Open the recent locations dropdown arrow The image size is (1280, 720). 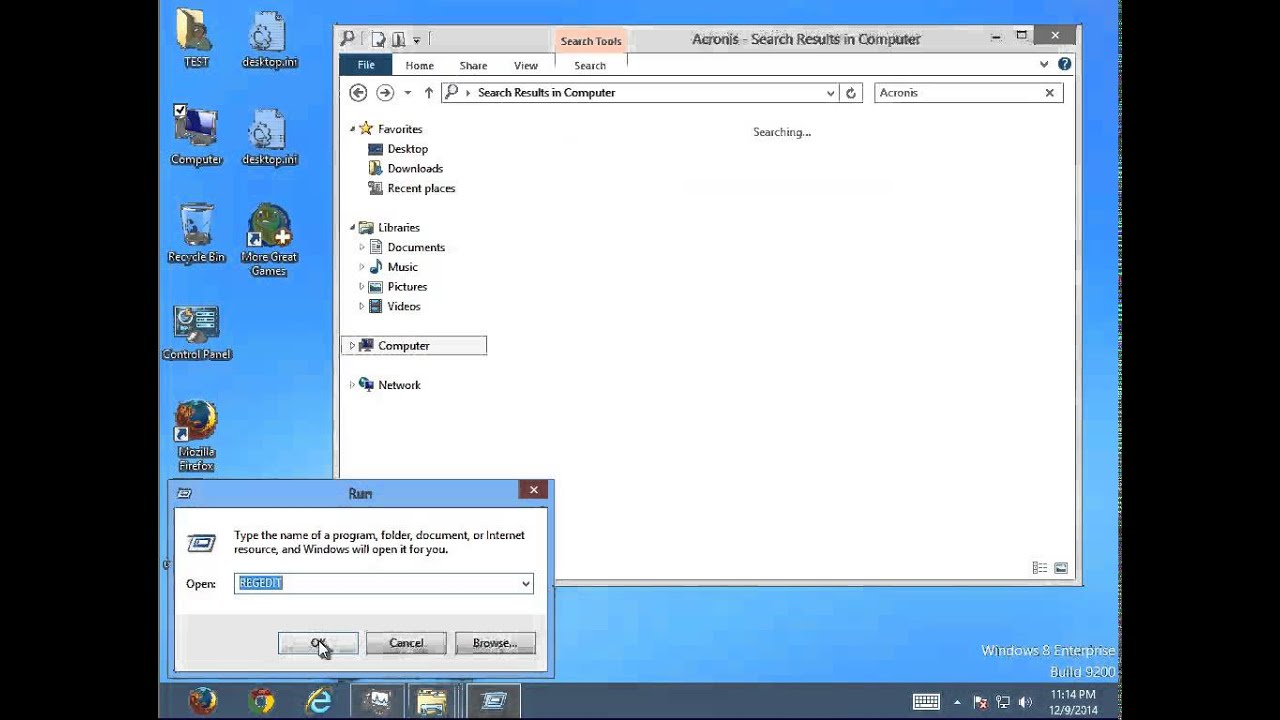pyautogui.click(x=407, y=93)
